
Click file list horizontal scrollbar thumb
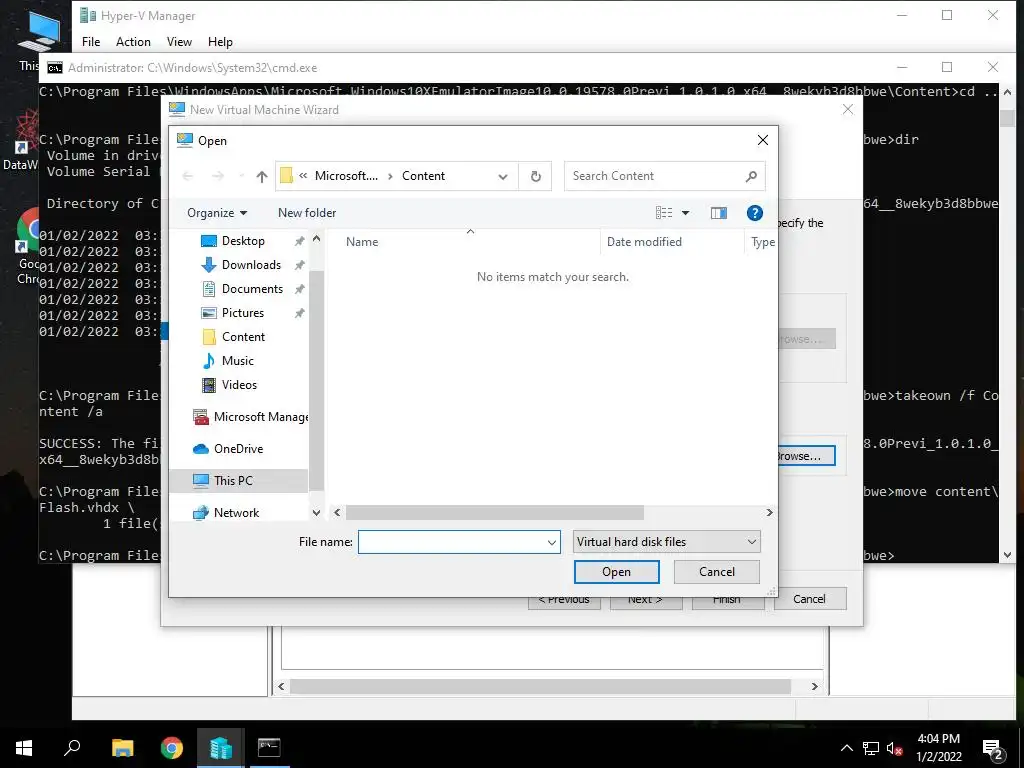click(494, 513)
